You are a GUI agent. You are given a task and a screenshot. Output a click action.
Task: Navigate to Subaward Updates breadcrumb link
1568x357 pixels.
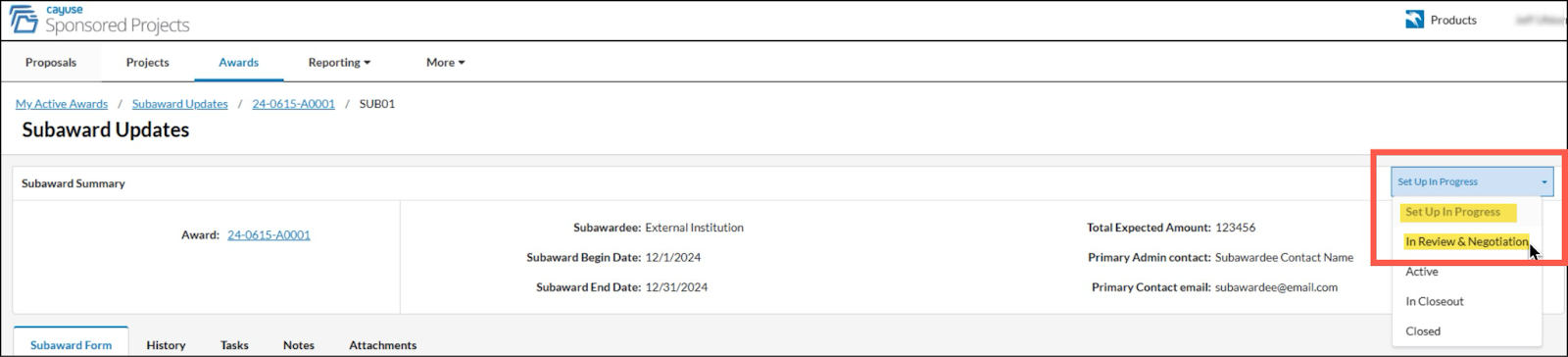click(x=180, y=104)
